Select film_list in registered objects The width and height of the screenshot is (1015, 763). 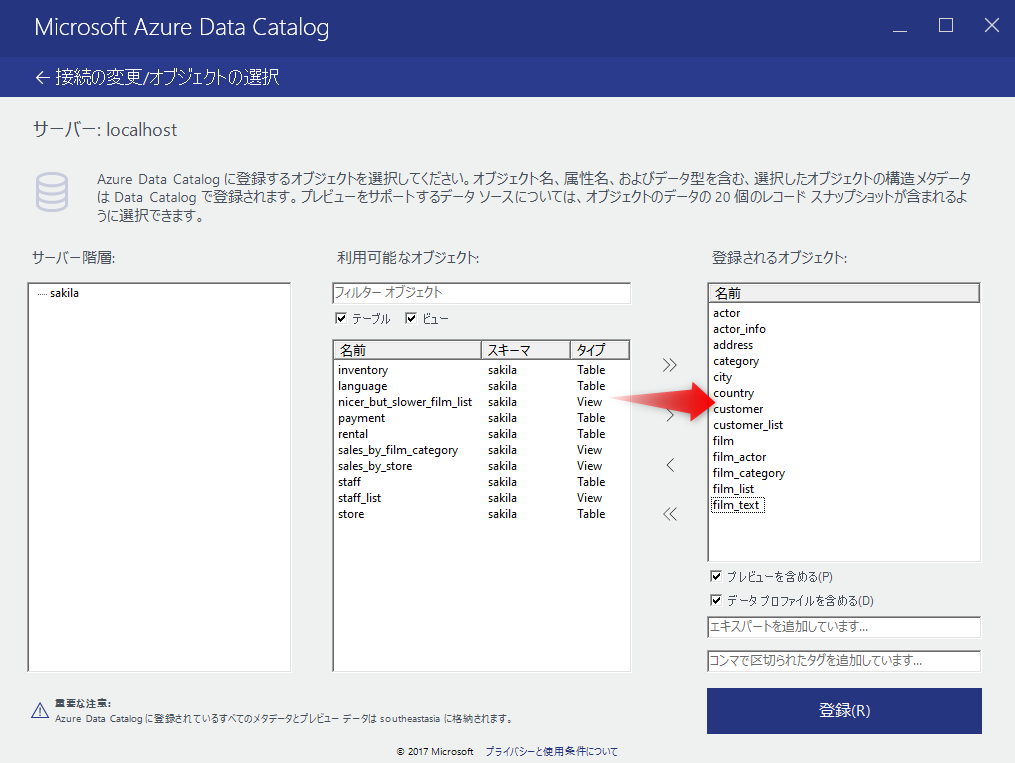tap(733, 489)
